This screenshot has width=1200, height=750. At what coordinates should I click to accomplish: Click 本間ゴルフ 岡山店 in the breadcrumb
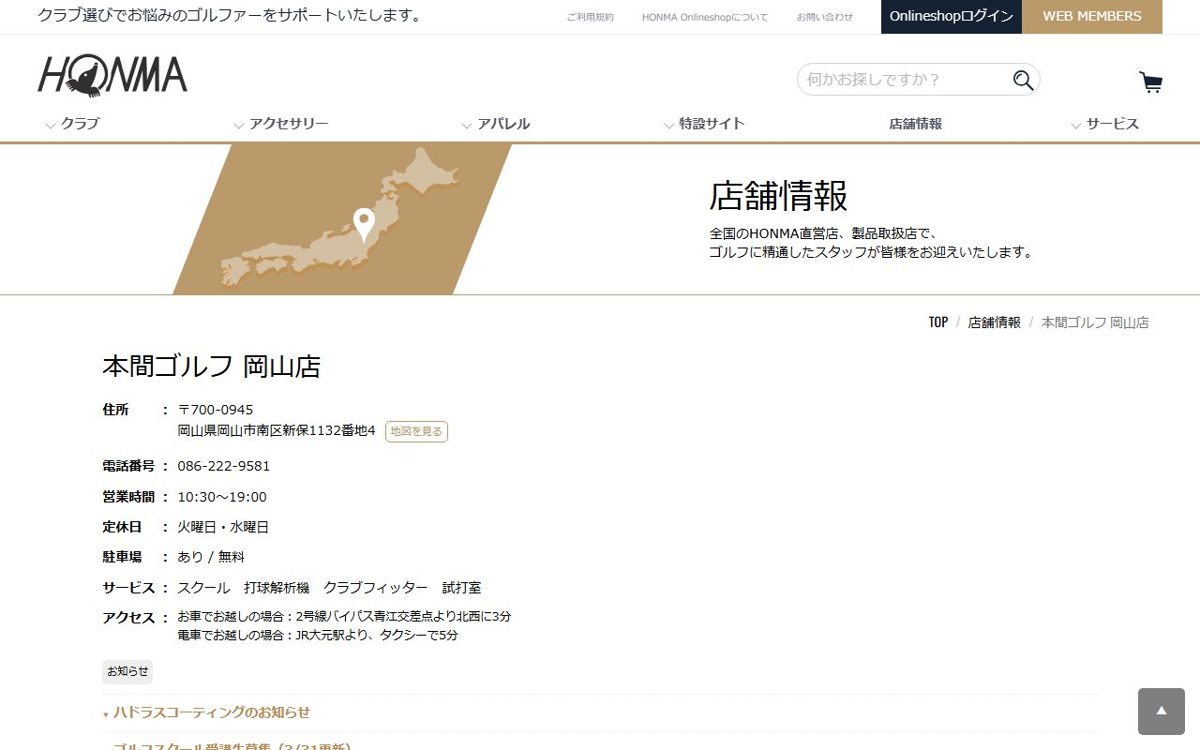[1095, 322]
